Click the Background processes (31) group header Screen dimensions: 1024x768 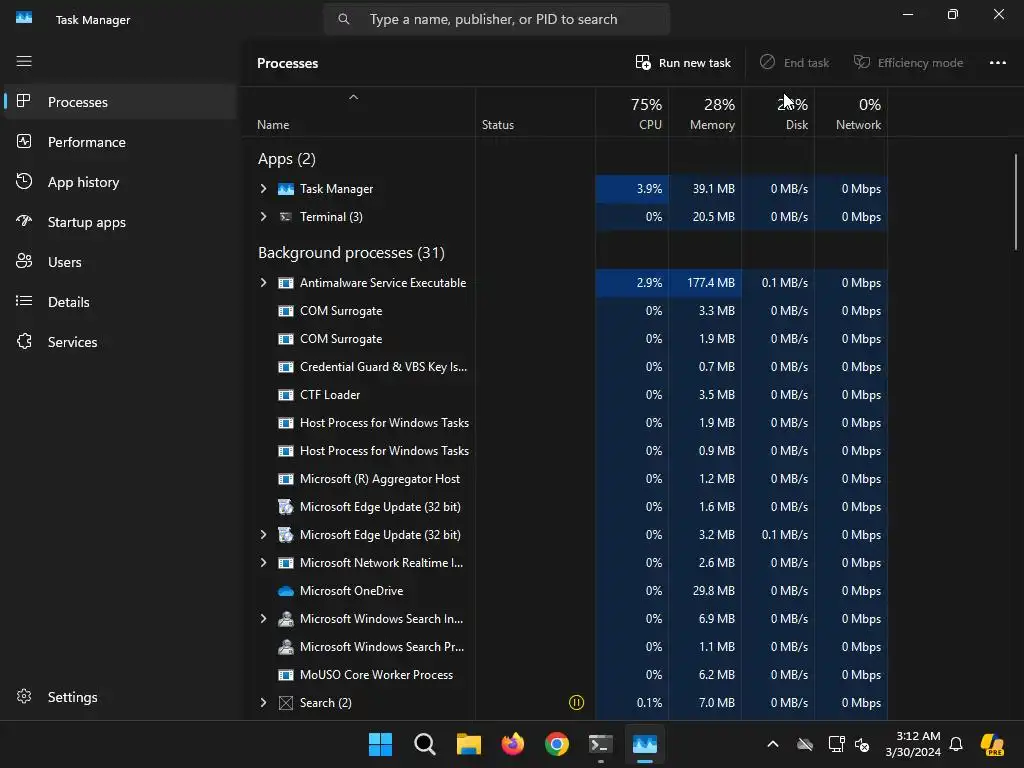pyautogui.click(x=351, y=253)
